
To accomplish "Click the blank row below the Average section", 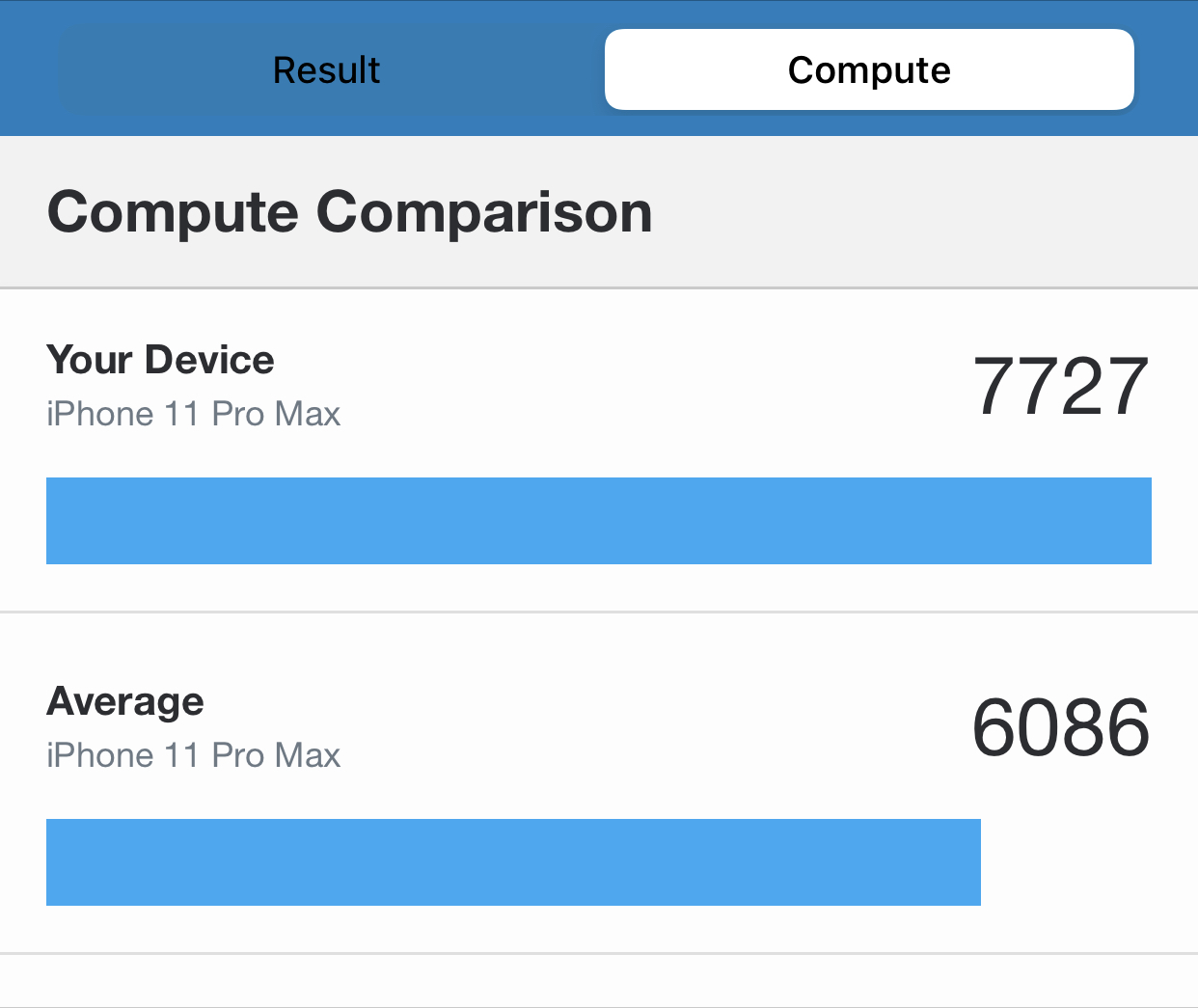I will click(598, 982).
